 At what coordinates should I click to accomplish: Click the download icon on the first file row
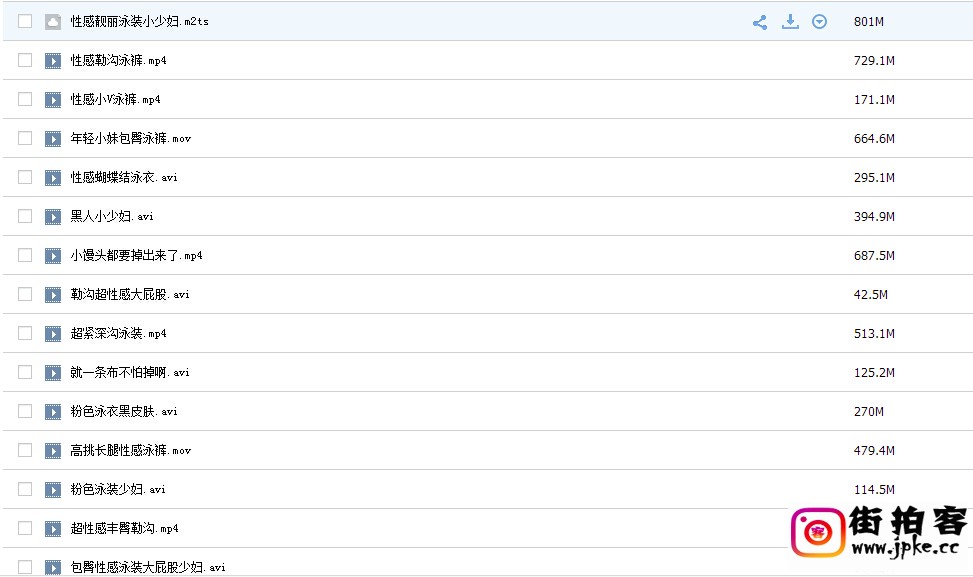pos(790,22)
